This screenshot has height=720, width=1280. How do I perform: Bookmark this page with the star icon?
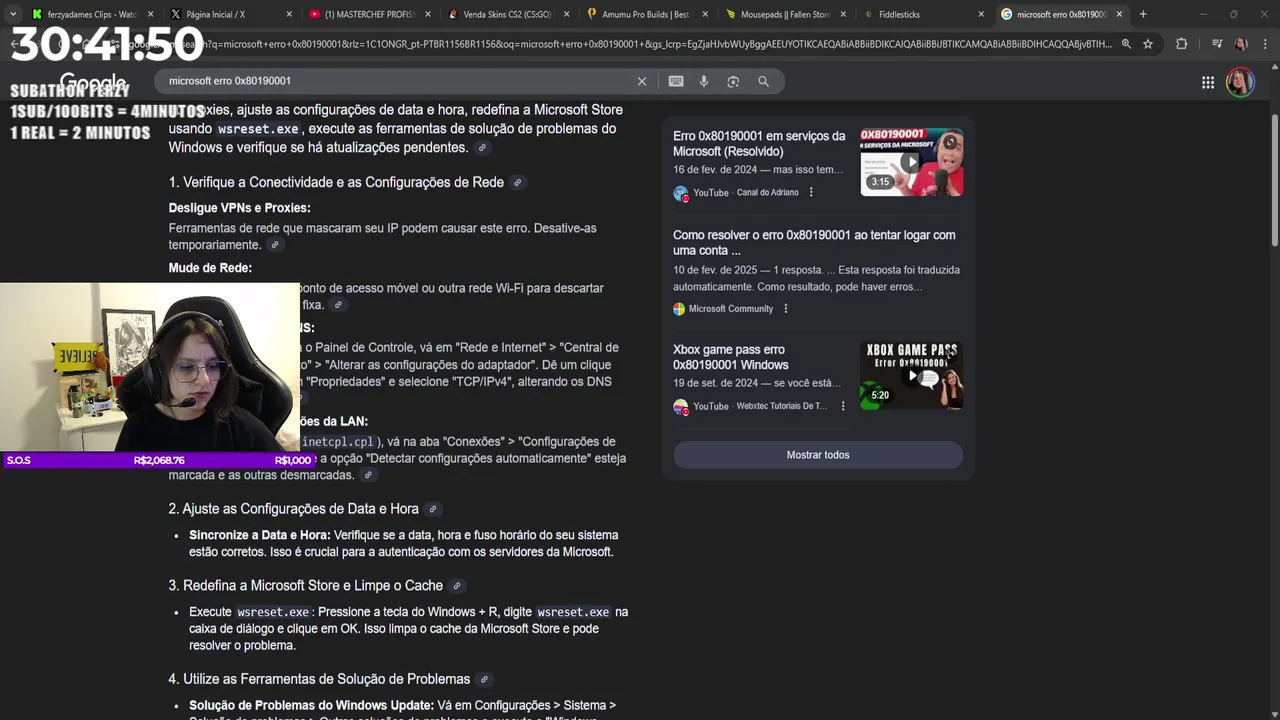pos(1148,44)
